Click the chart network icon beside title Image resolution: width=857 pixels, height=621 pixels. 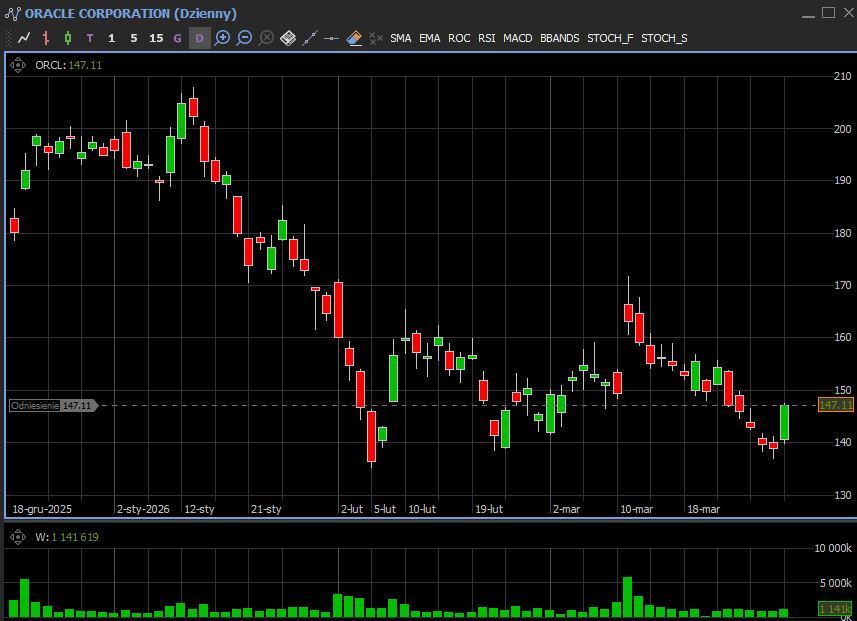tap(14, 14)
